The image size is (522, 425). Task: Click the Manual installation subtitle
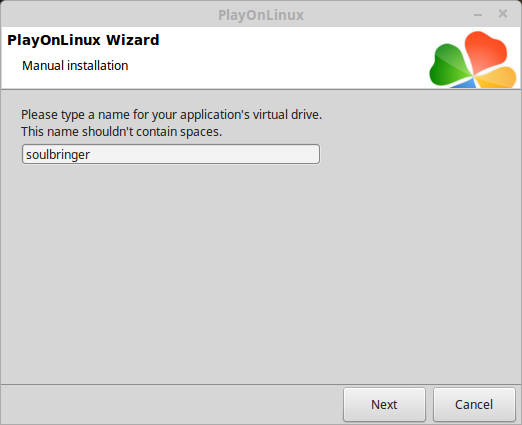(x=75, y=66)
